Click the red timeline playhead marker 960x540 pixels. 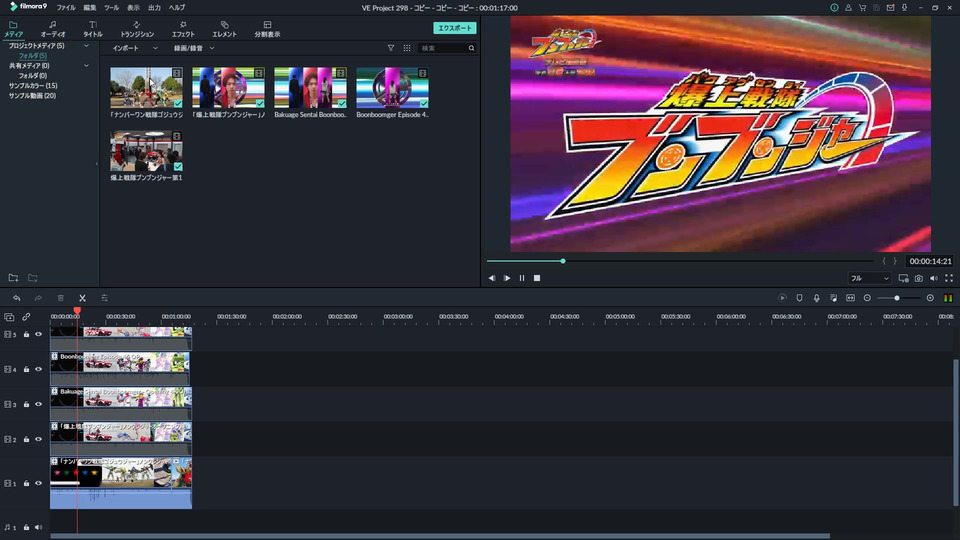[77, 311]
